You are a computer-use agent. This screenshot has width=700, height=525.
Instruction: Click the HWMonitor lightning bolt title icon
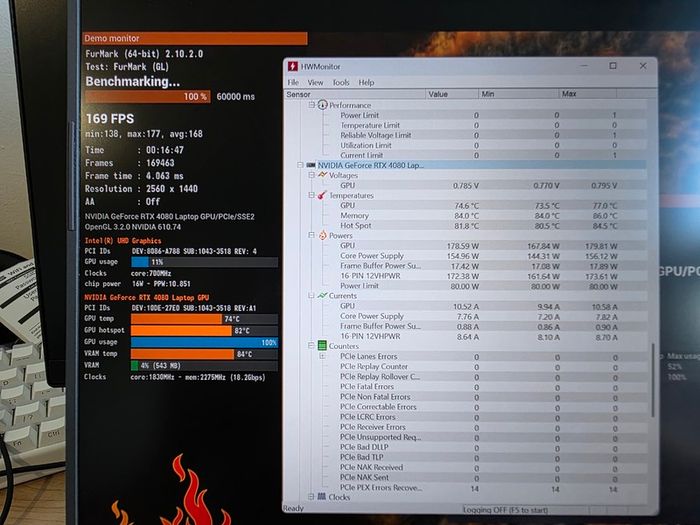click(293, 67)
